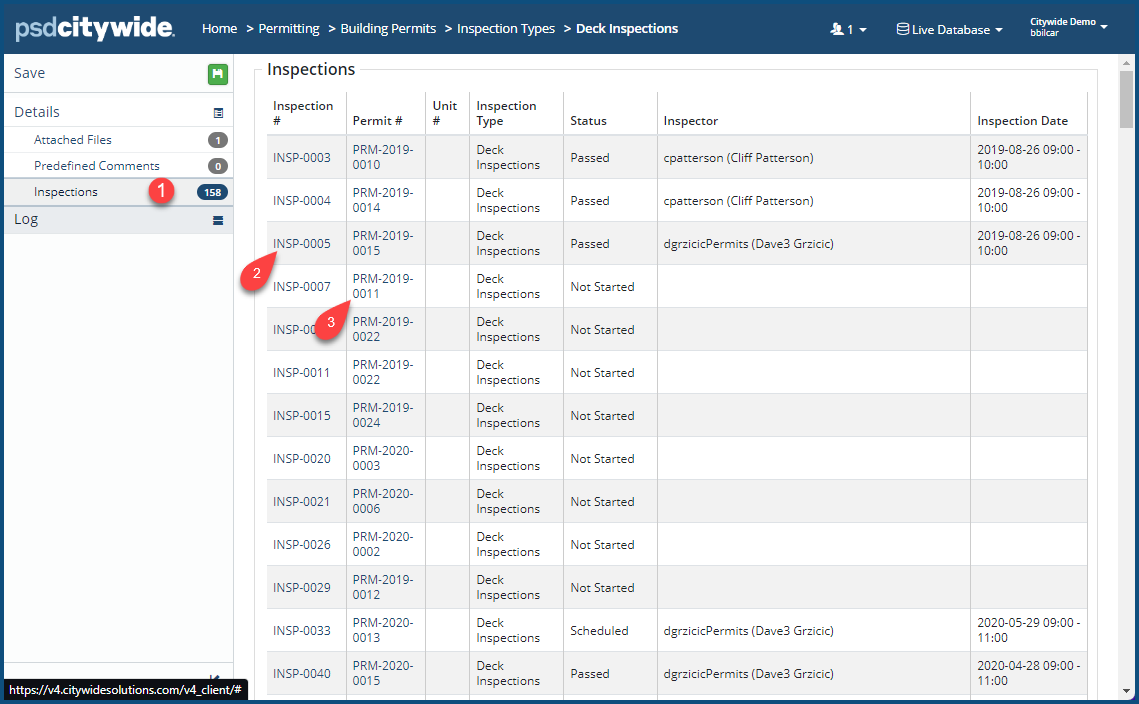Viewport: 1139px width, 704px height.
Task: Click the vertical scrollbar thumb
Action: click(x=1127, y=99)
